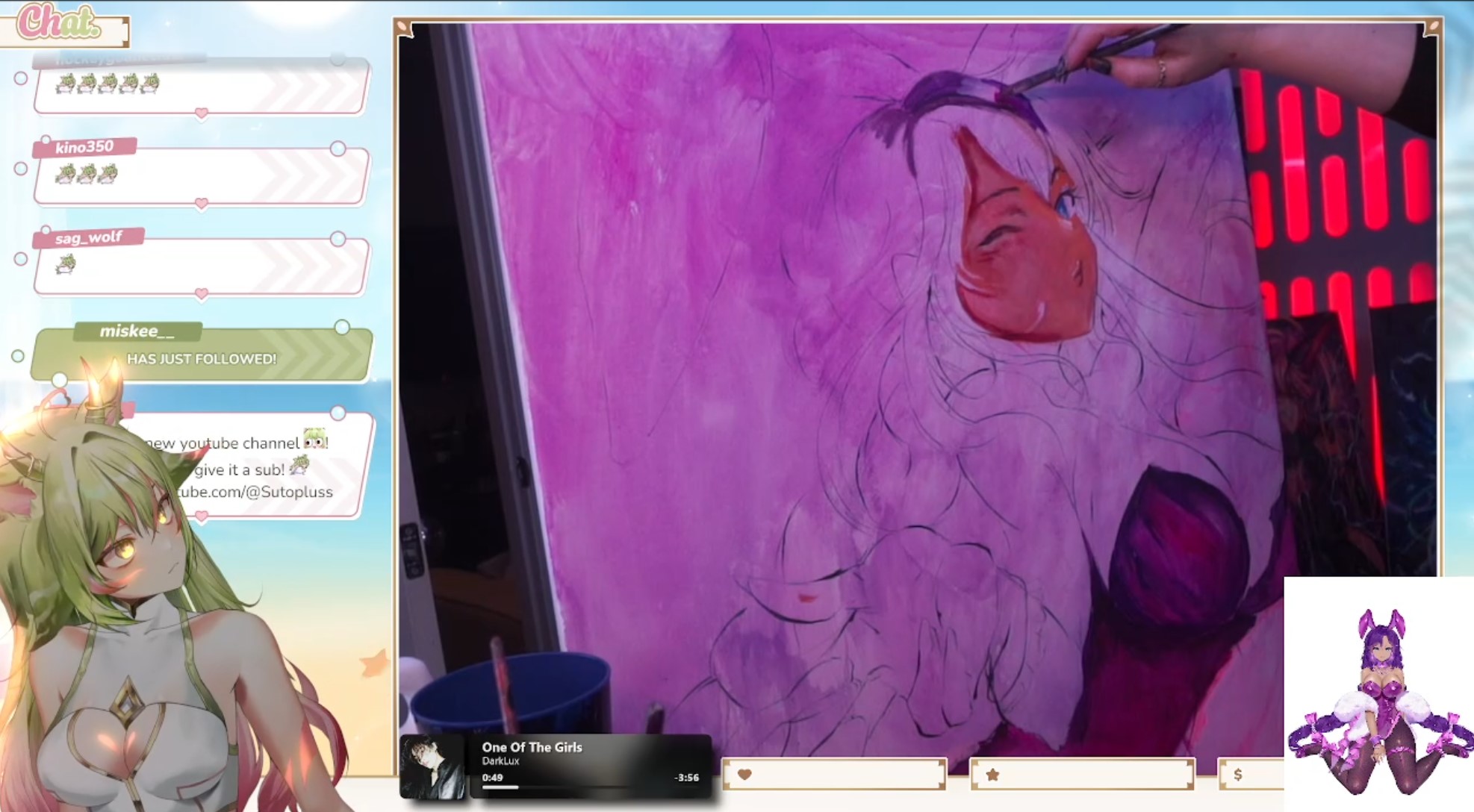Click the DarkLux artist name
This screenshot has height=812, width=1474.
pos(500,761)
